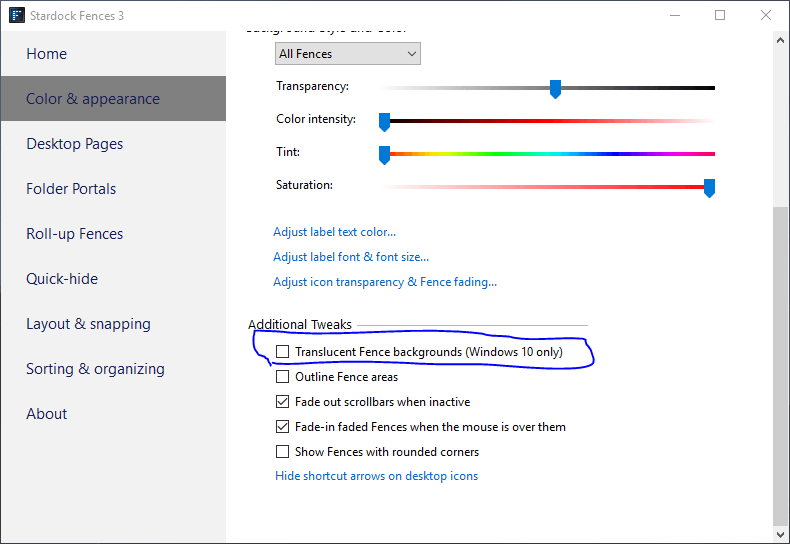This screenshot has width=790, height=544.
Task: Click the vertical scrollbar thumb
Action: tap(780, 366)
